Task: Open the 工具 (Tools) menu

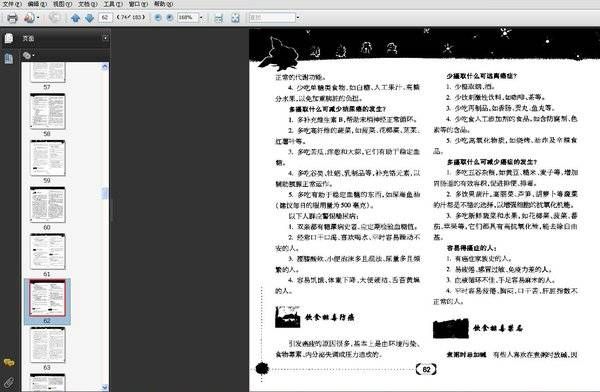Action: (113, 4)
